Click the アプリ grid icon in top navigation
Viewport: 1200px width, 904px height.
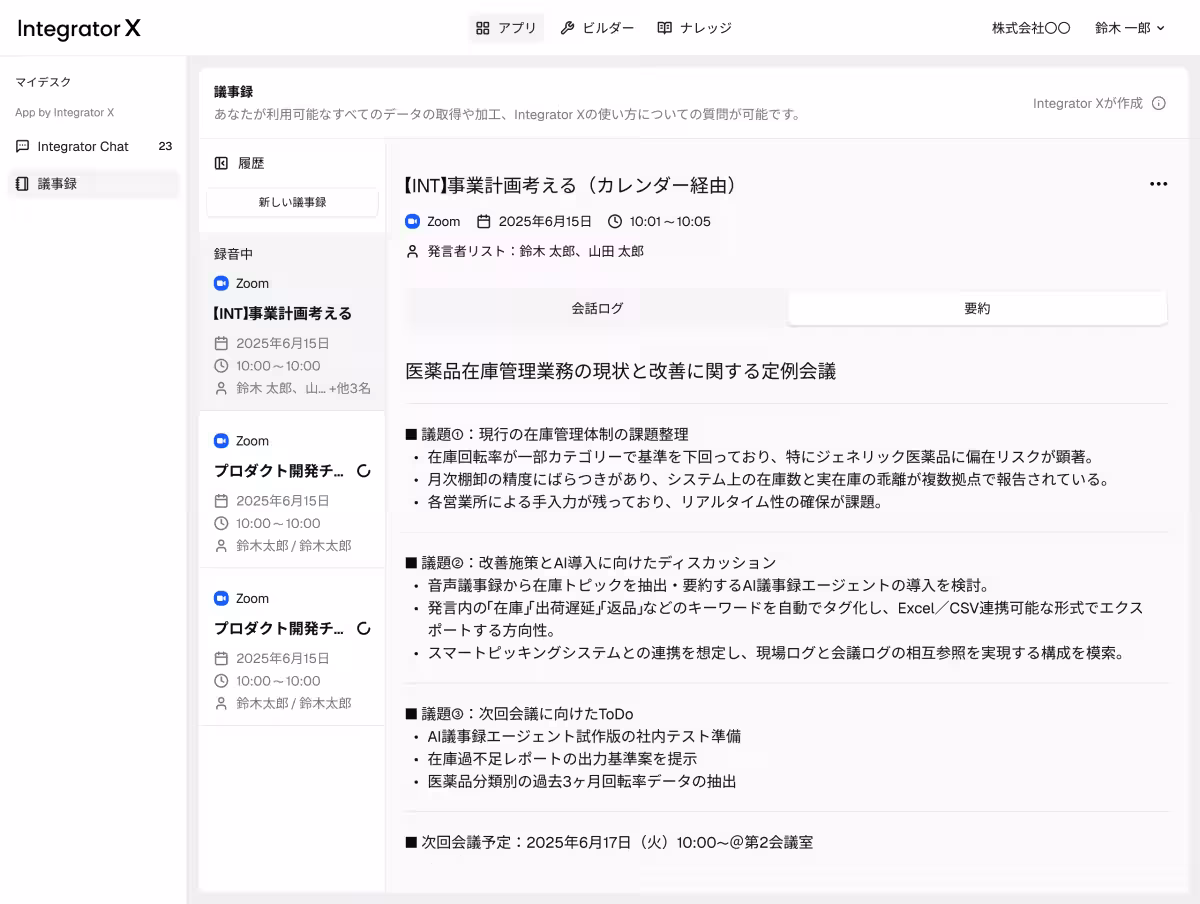(x=483, y=27)
